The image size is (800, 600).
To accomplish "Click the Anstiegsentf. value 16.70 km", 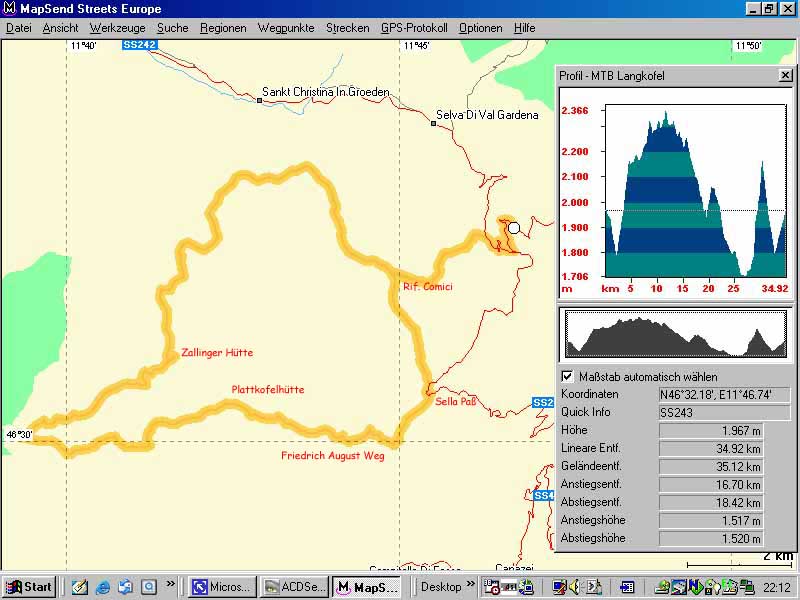I will (x=711, y=484).
